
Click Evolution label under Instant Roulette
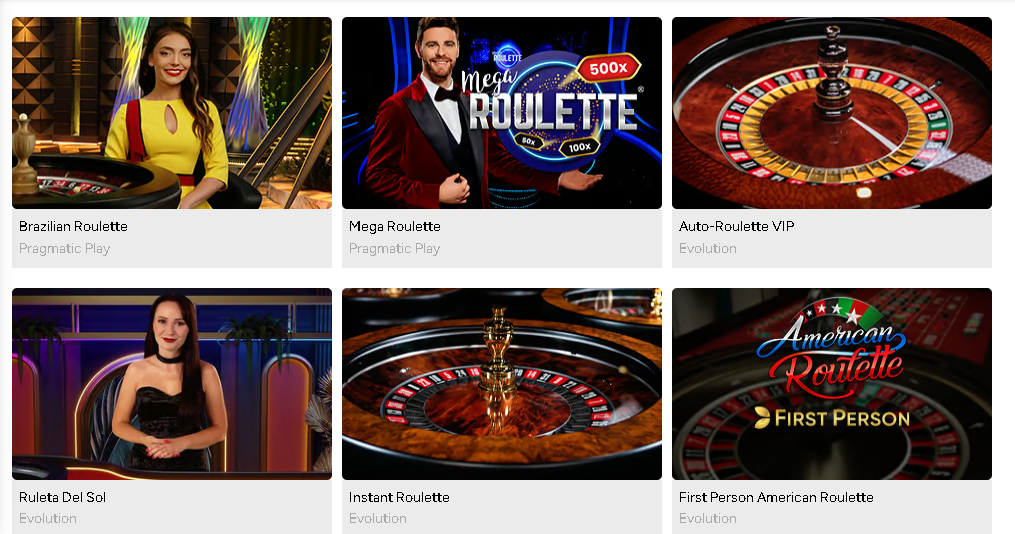[378, 518]
